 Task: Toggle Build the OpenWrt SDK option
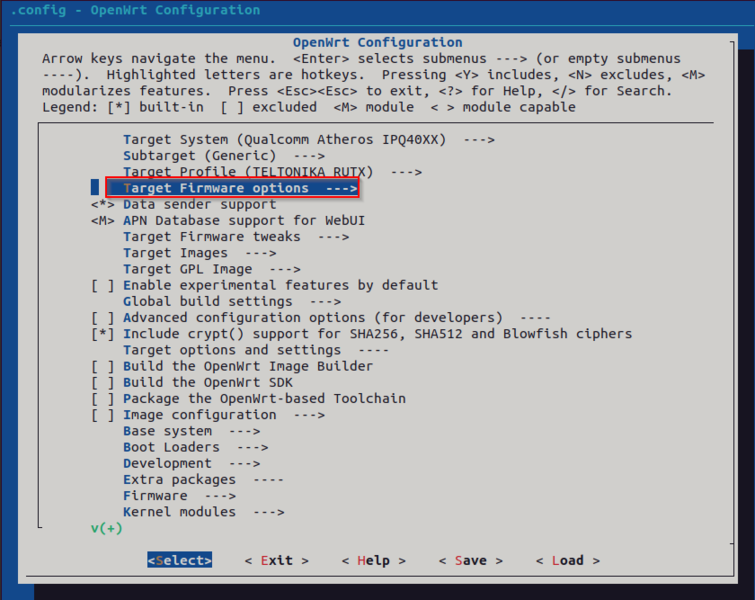point(102,382)
